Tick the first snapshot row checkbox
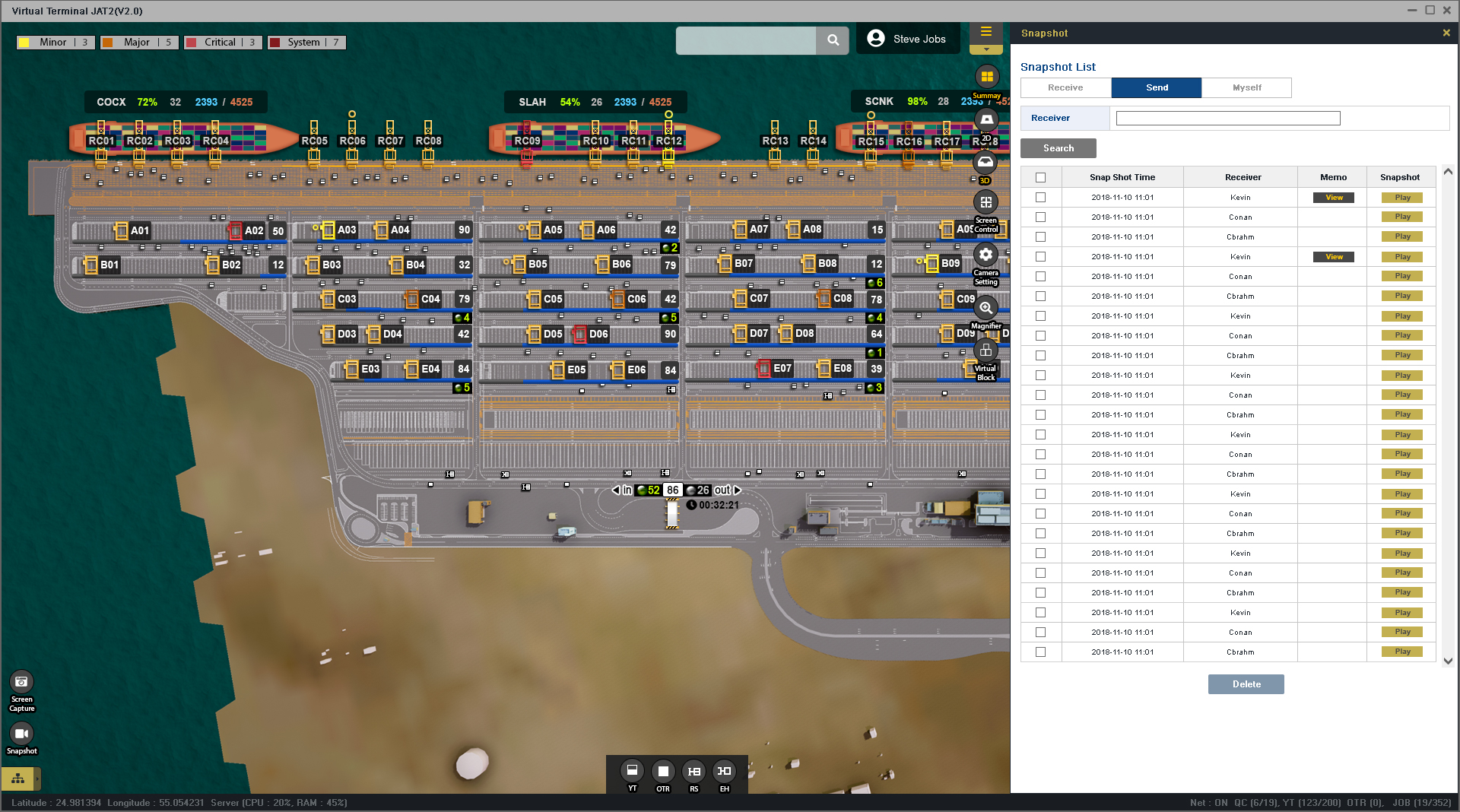The image size is (1460, 812). 1040,198
